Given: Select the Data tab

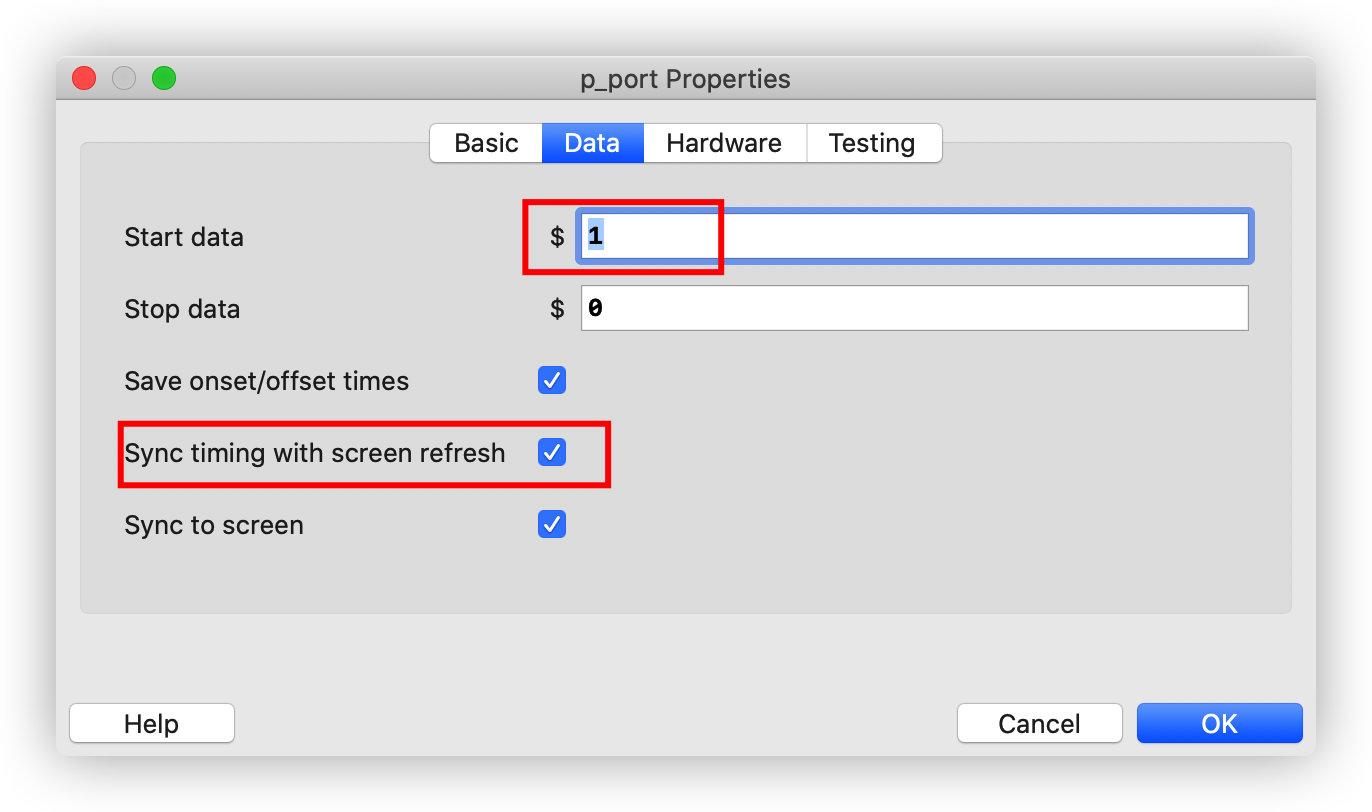Looking at the screenshot, I should click(592, 143).
